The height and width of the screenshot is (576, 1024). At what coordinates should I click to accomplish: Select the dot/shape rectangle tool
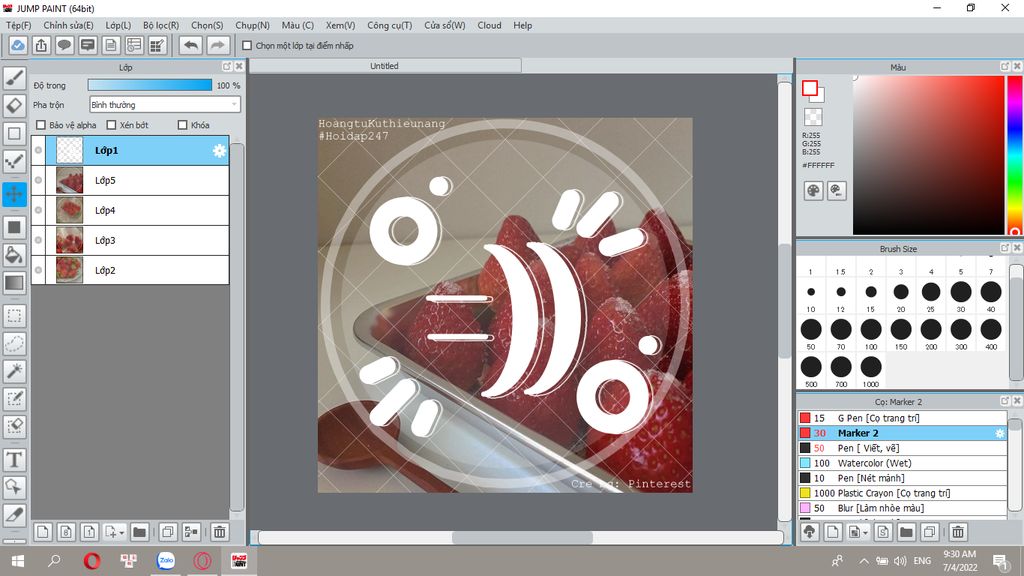coord(14,133)
